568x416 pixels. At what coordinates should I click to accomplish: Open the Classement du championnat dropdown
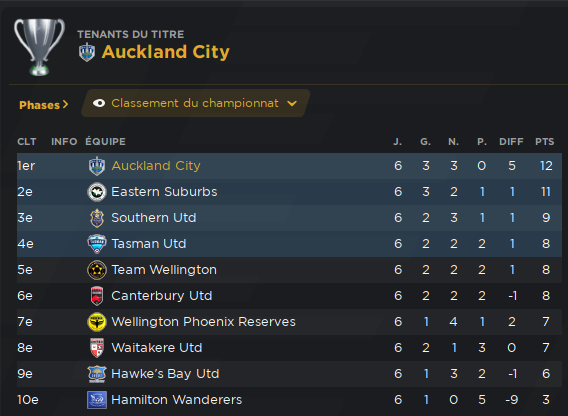(196, 103)
